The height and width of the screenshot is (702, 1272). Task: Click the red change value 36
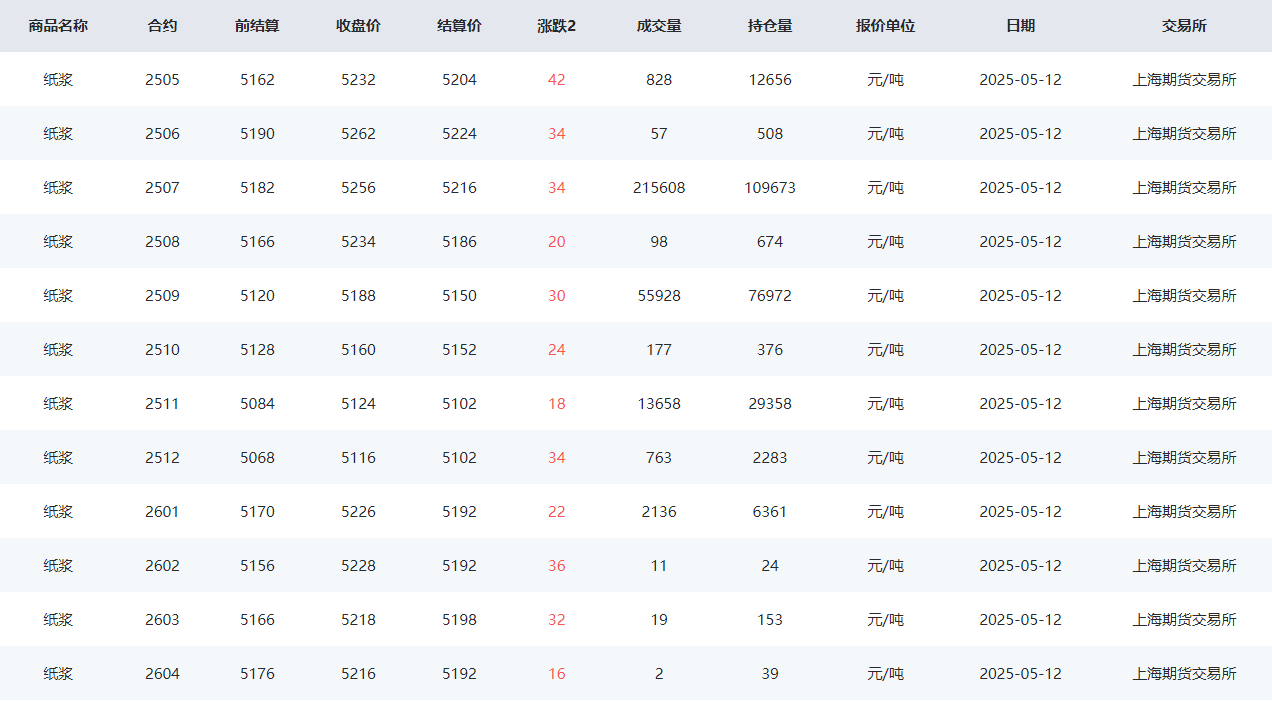click(557, 566)
